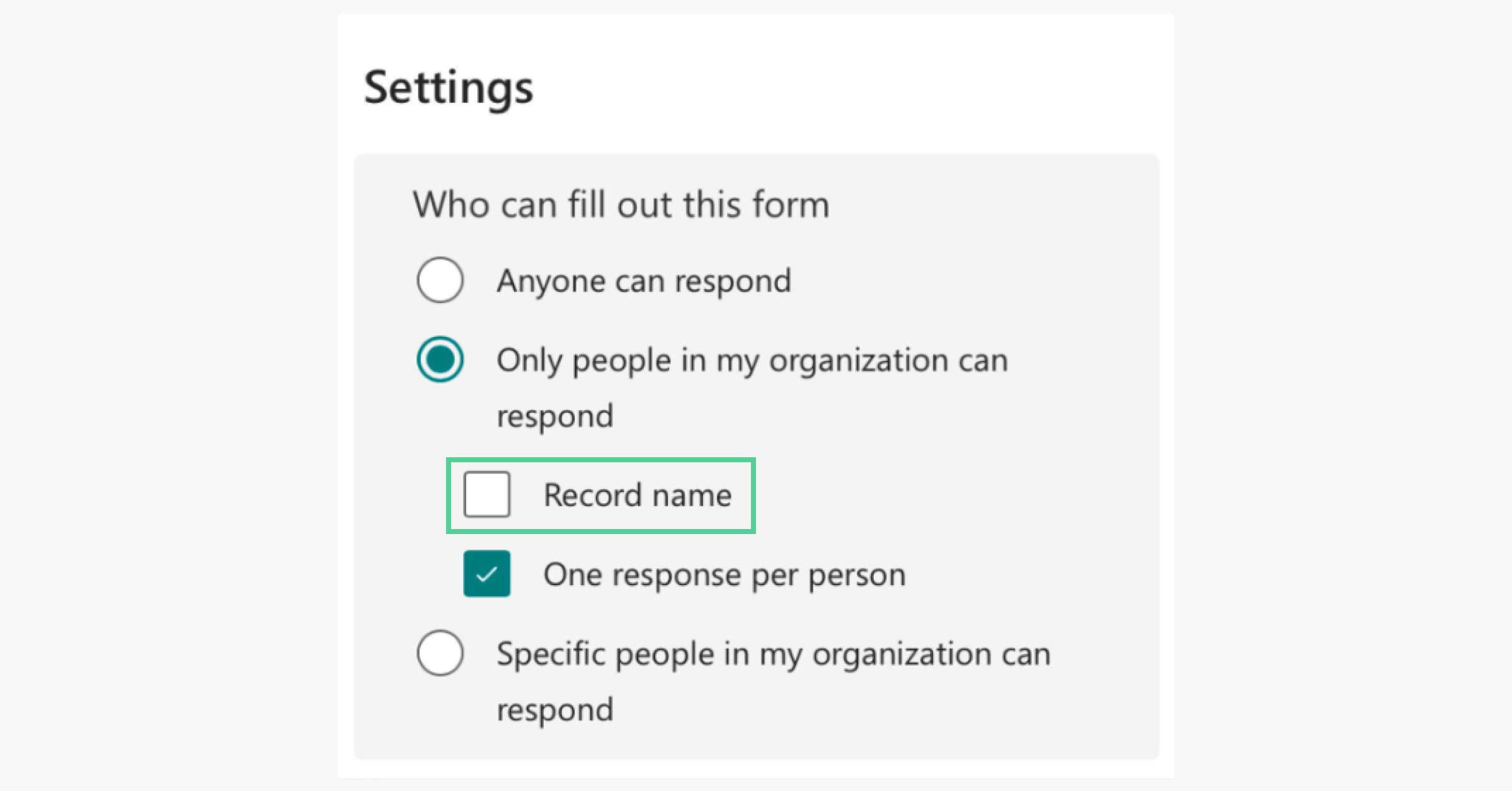The width and height of the screenshot is (1512, 791).
Task: Pick the empty radio circle above the selected option
Action: click(x=440, y=280)
